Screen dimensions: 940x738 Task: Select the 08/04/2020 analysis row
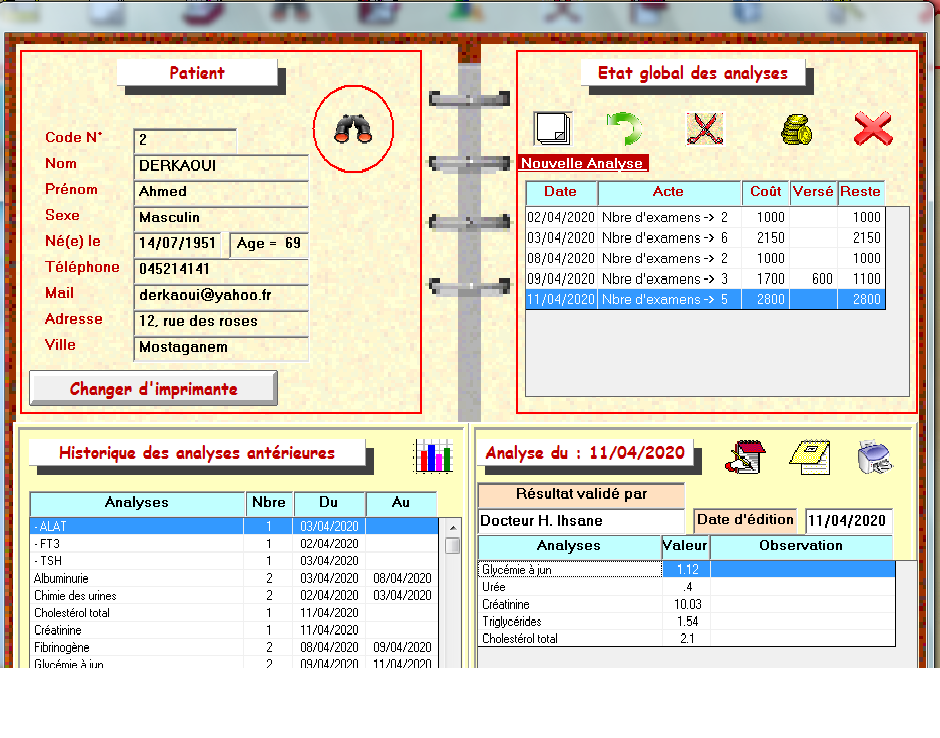coord(705,258)
